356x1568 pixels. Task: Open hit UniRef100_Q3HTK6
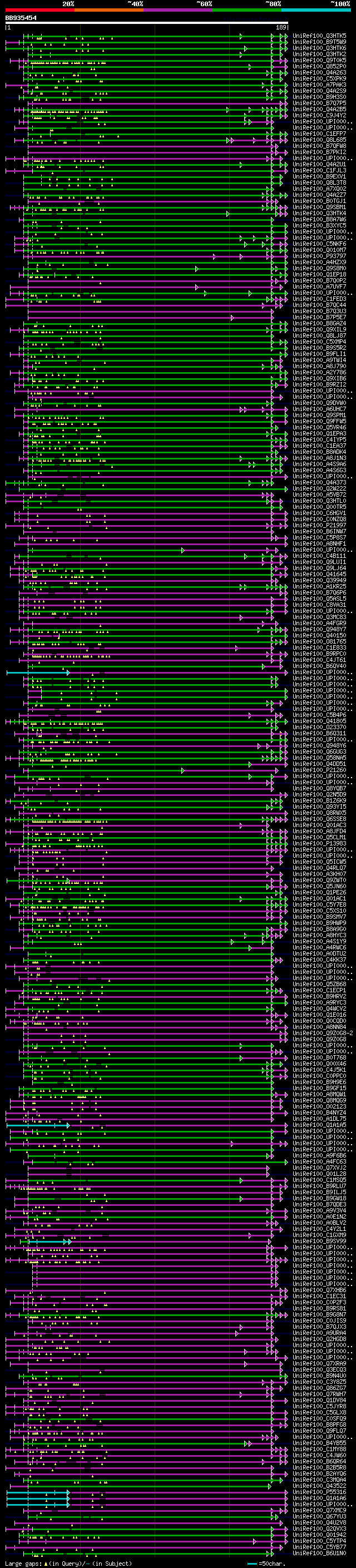pyautogui.click(x=319, y=48)
